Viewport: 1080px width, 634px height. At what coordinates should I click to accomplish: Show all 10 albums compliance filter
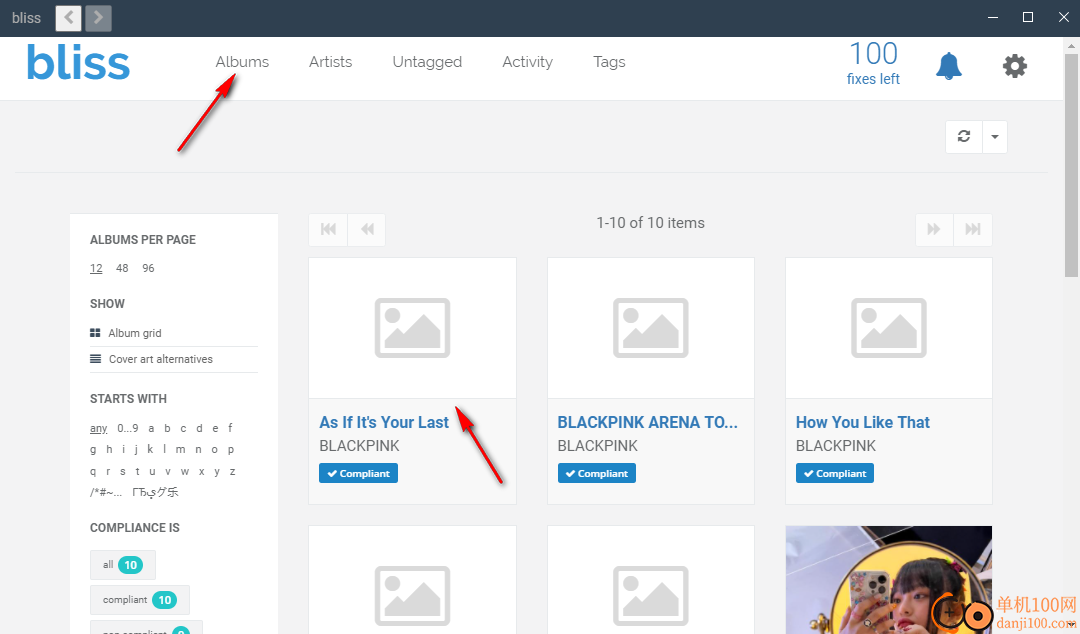pyautogui.click(x=123, y=565)
